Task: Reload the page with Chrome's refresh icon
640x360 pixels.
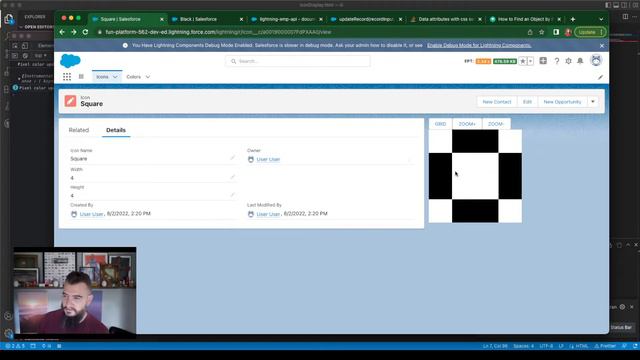Action: click(85, 32)
